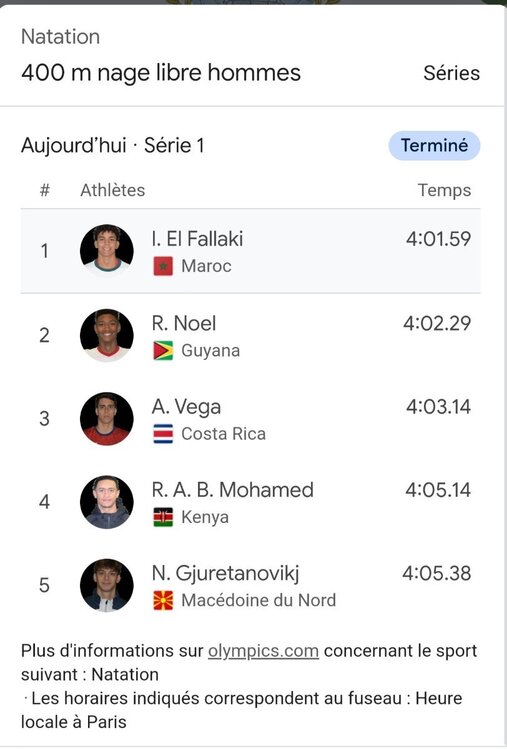Click the Kenya flag icon

coord(163,517)
